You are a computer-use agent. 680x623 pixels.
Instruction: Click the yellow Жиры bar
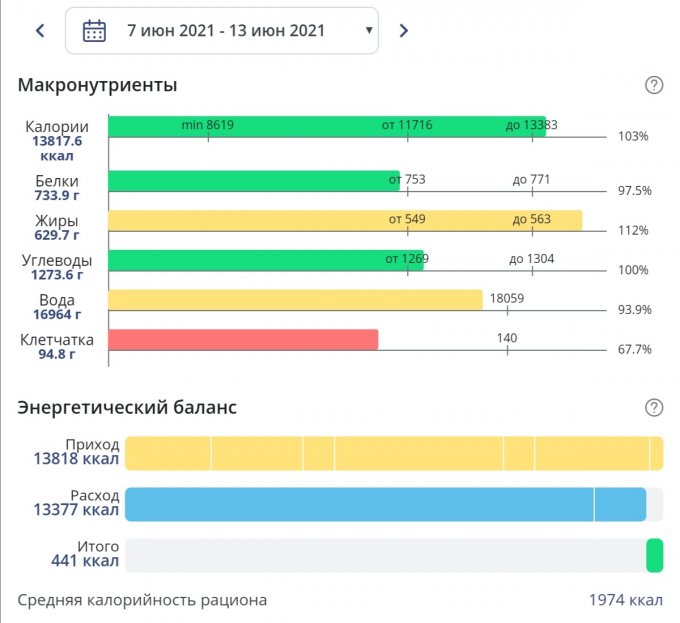(x=344, y=220)
